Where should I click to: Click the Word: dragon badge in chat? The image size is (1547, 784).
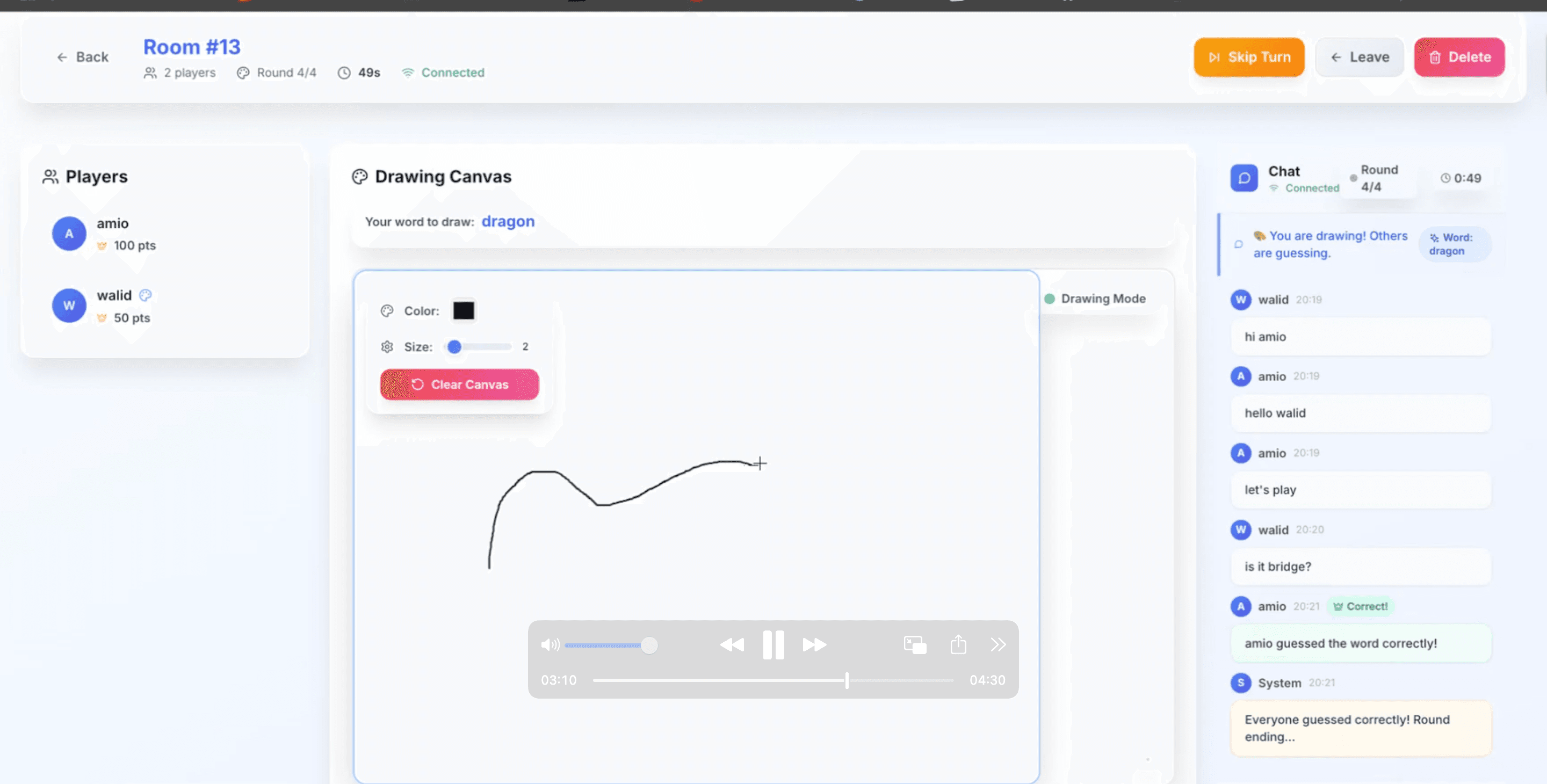tap(1454, 244)
